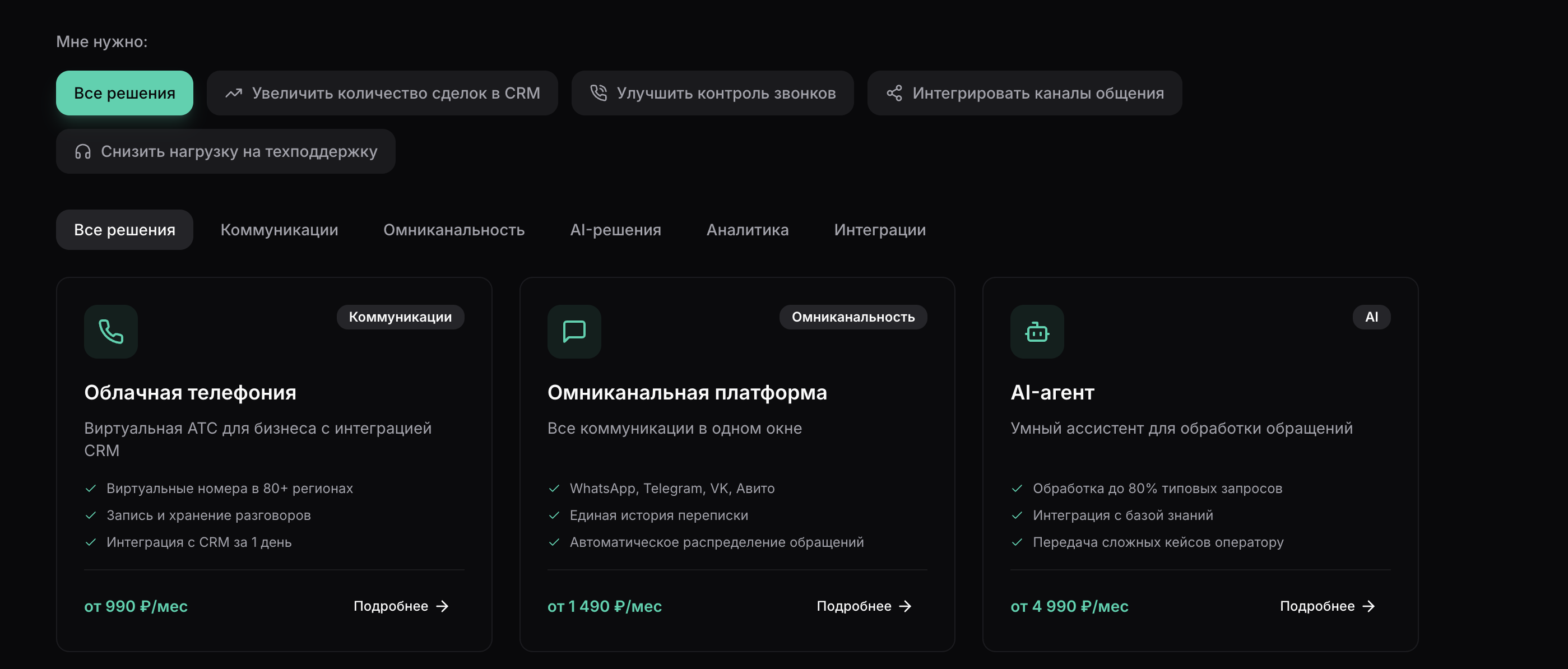The width and height of the screenshot is (1568, 669).
Task: Click the 'от 990 ₽/мес' price text
Action: pyautogui.click(x=135, y=606)
